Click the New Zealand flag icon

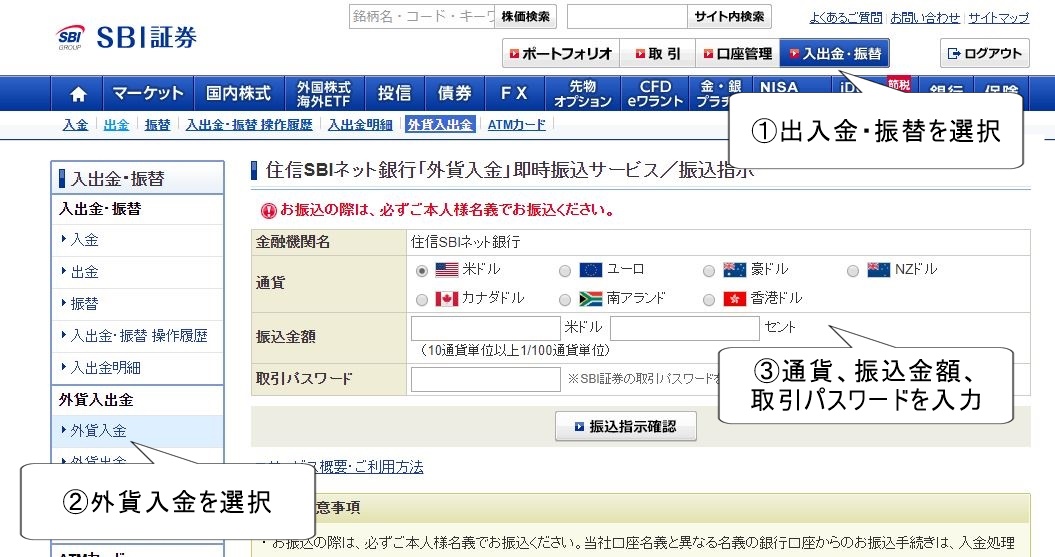[x=878, y=270]
